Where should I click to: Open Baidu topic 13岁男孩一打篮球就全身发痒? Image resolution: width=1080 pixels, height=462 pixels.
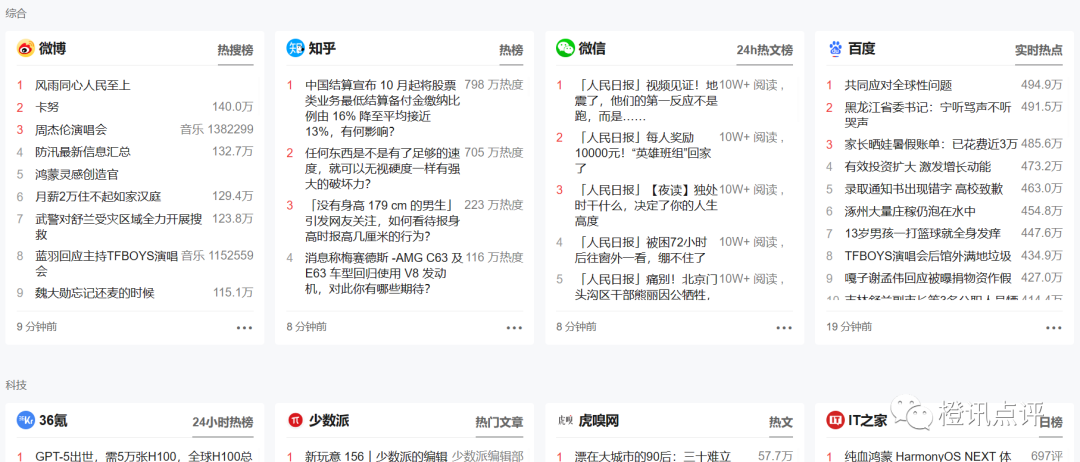point(922,233)
